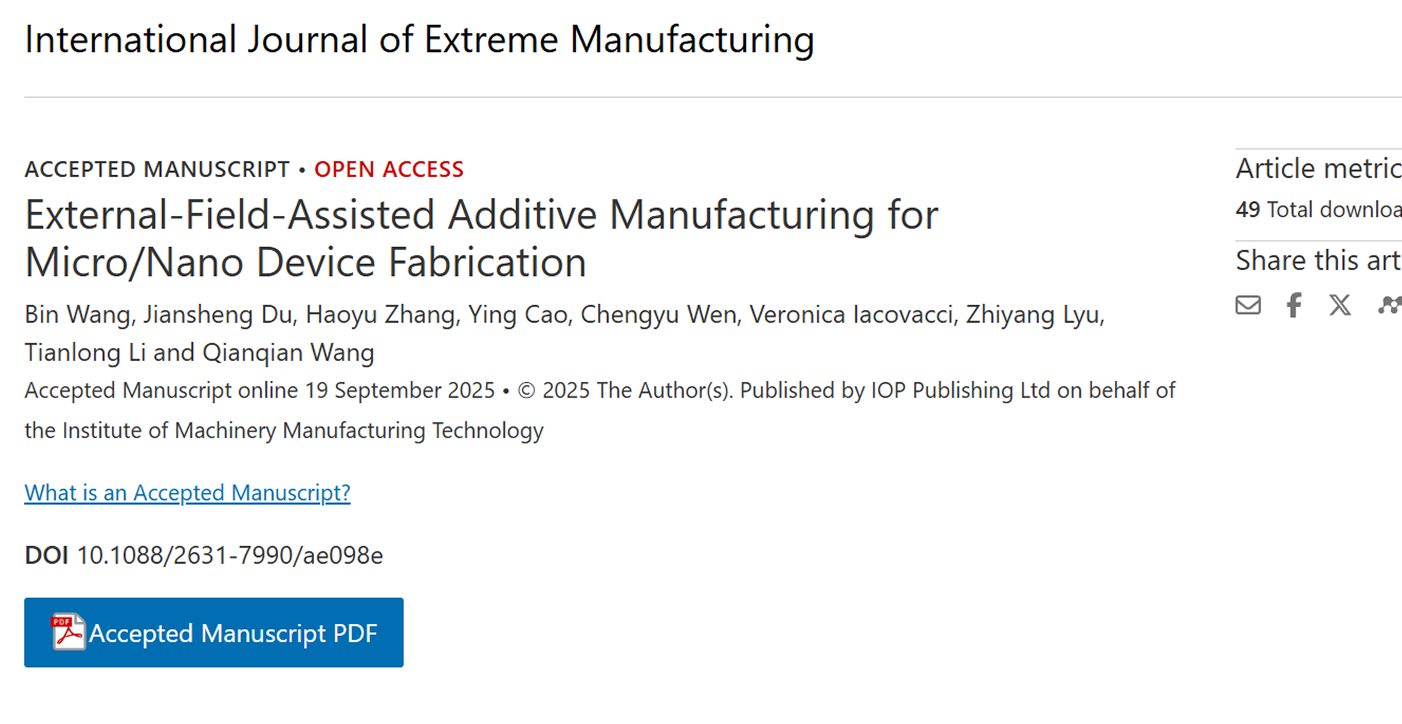The width and height of the screenshot is (1402, 724).
Task: Download the Accepted Manuscript PDF
Action: [x=232, y=633]
